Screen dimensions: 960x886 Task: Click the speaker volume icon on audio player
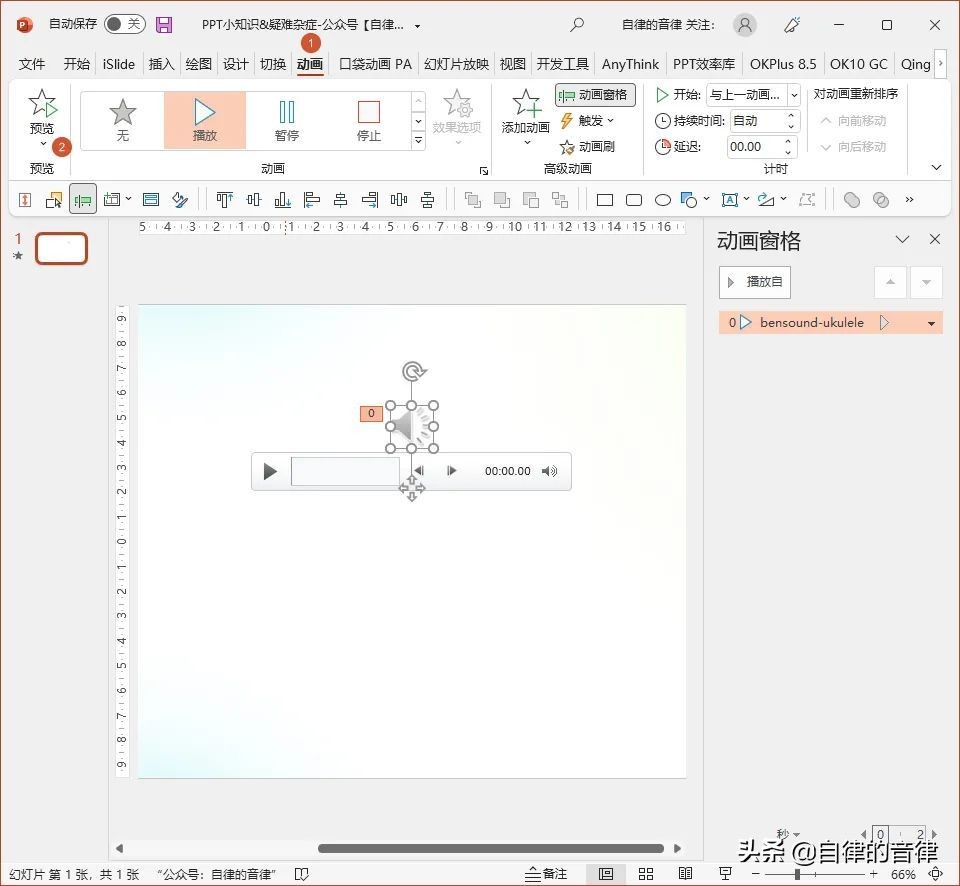pyautogui.click(x=550, y=471)
